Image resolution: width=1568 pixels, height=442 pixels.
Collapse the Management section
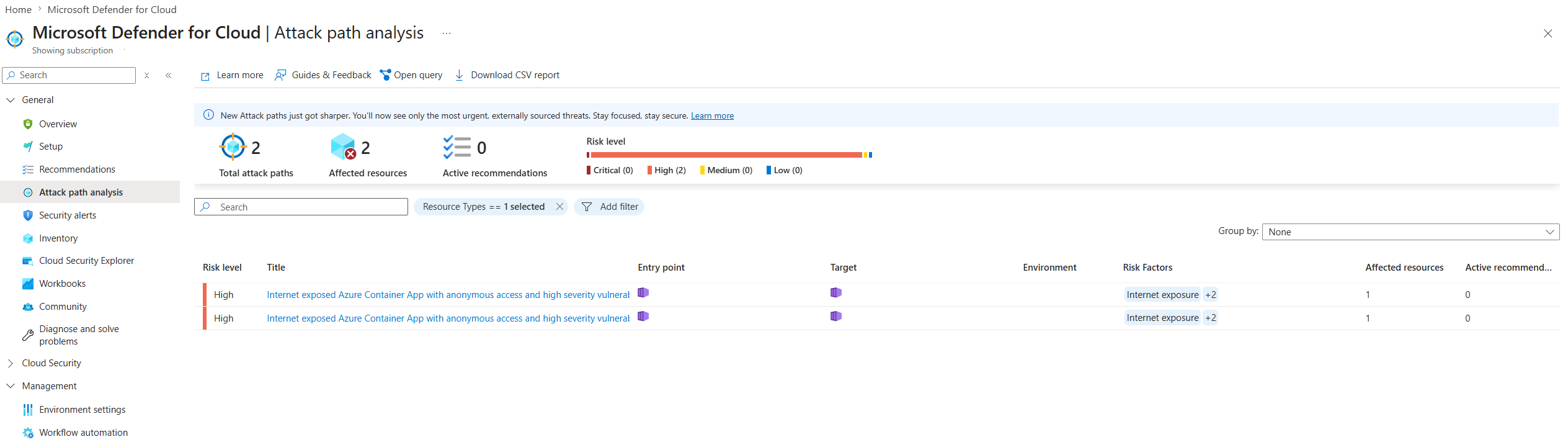(11, 386)
